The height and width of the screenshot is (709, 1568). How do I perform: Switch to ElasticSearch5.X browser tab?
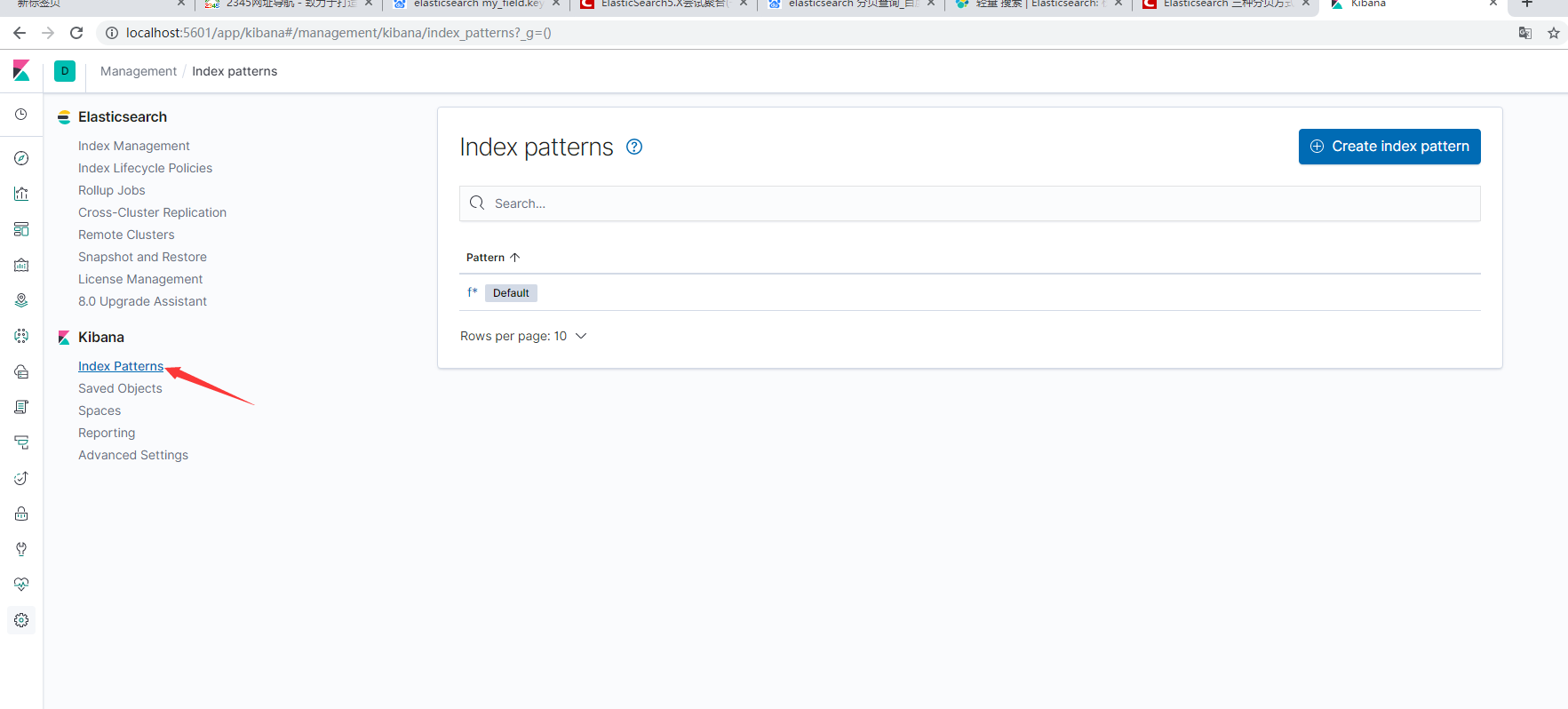coord(663,4)
